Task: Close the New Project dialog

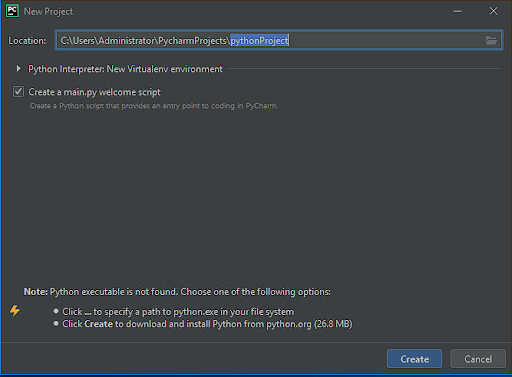Action: 493,11
